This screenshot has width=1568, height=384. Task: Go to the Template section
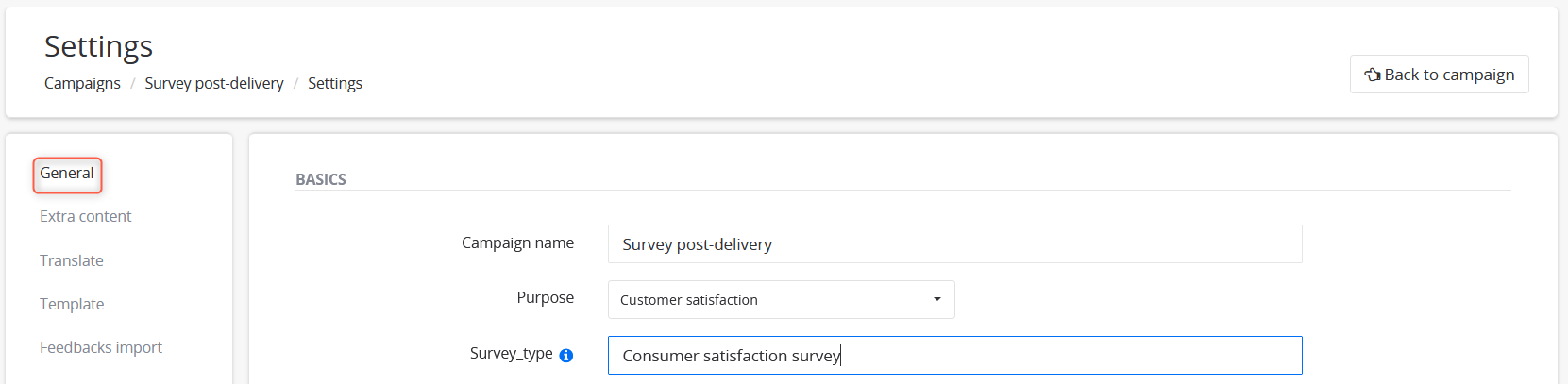pos(72,304)
